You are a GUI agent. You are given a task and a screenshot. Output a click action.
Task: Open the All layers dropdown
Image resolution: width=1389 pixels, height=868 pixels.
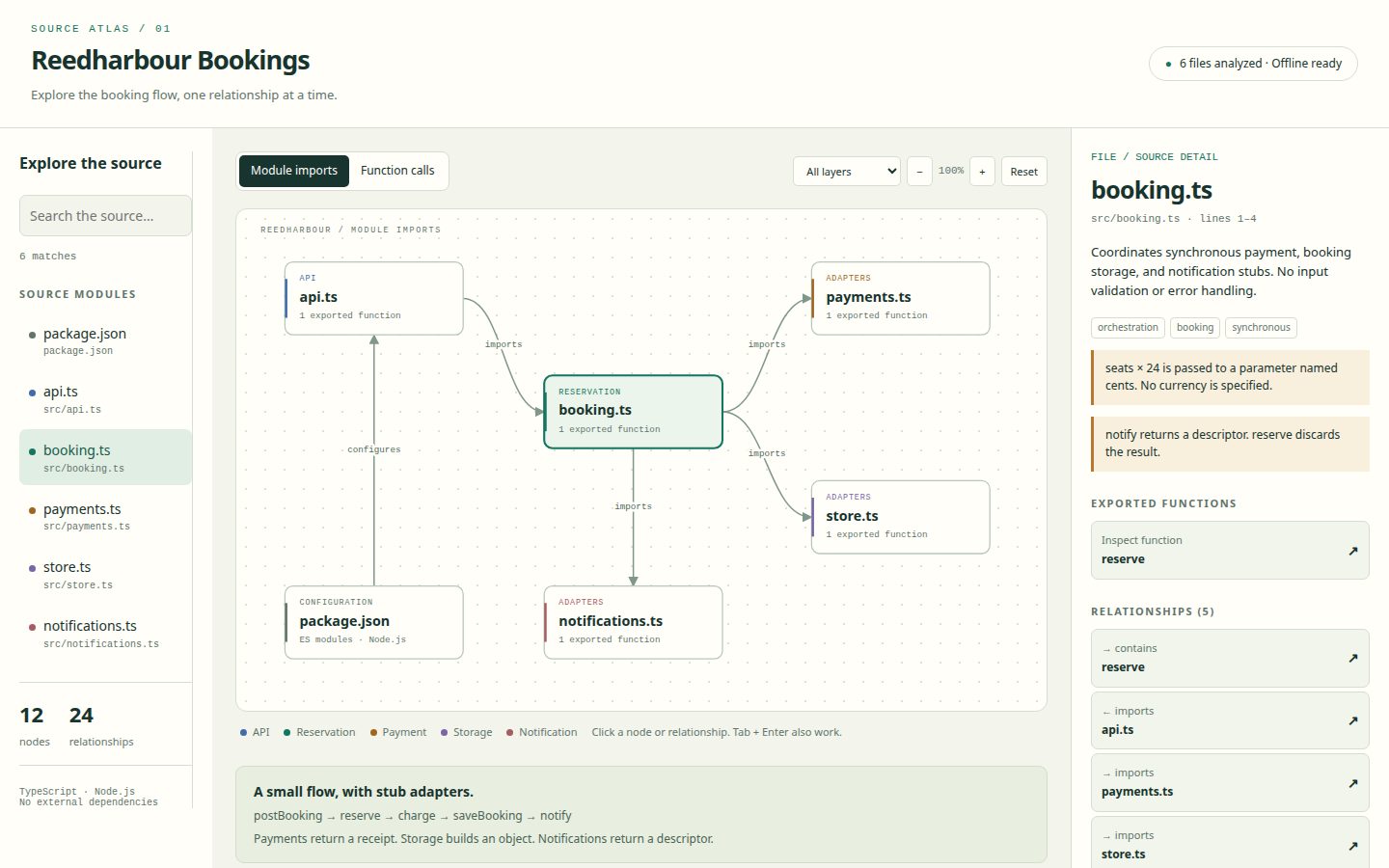click(x=847, y=172)
